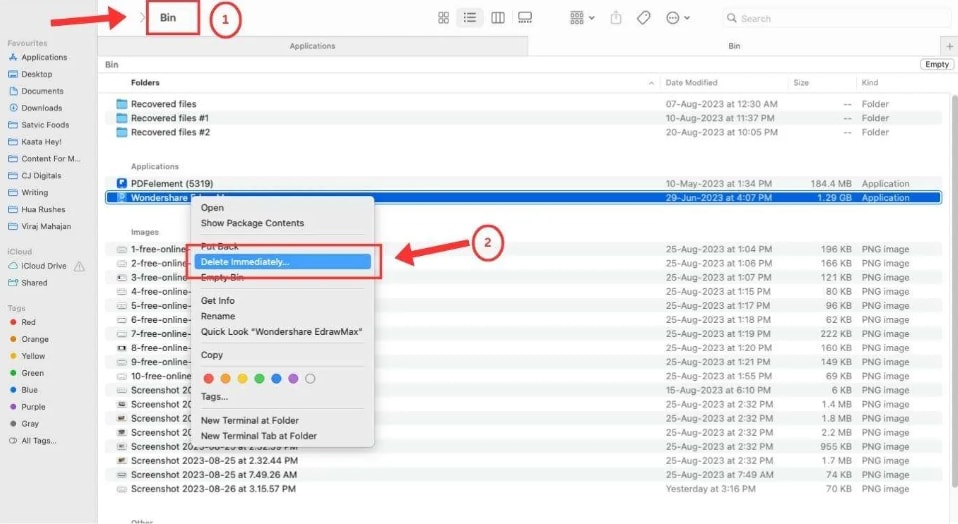
Task: Pick the red tag color circle
Action: [208, 379]
